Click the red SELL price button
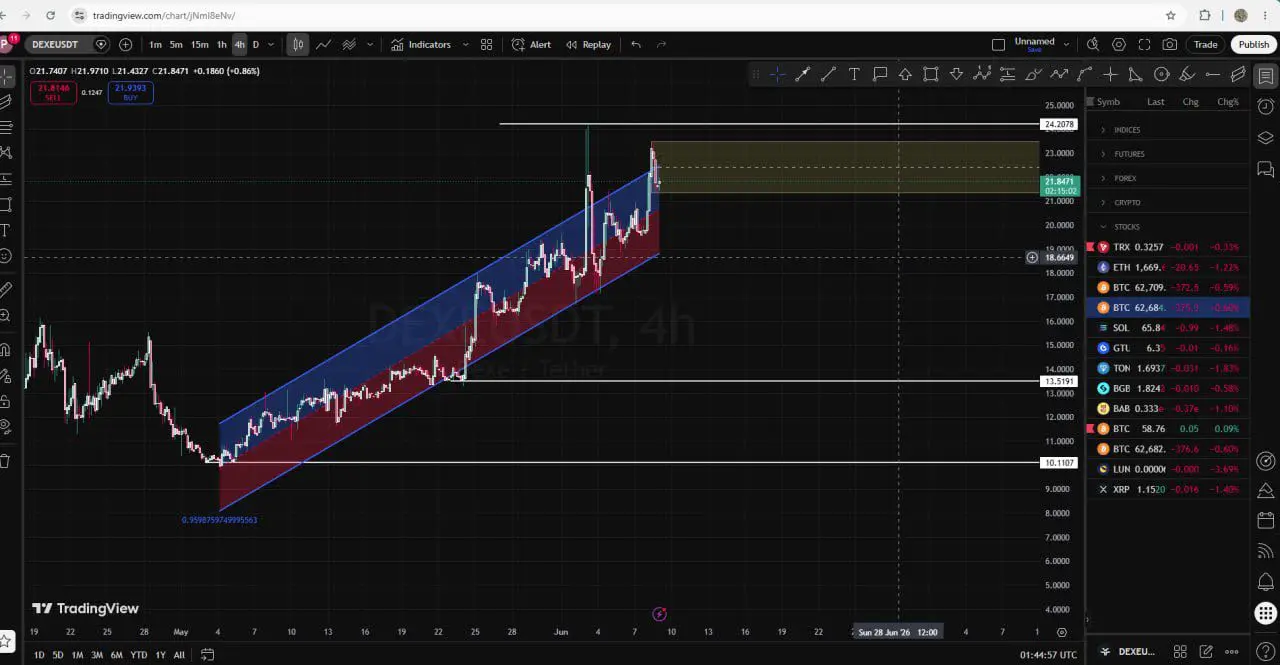The height and width of the screenshot is (665, 1280). [52, 92]
